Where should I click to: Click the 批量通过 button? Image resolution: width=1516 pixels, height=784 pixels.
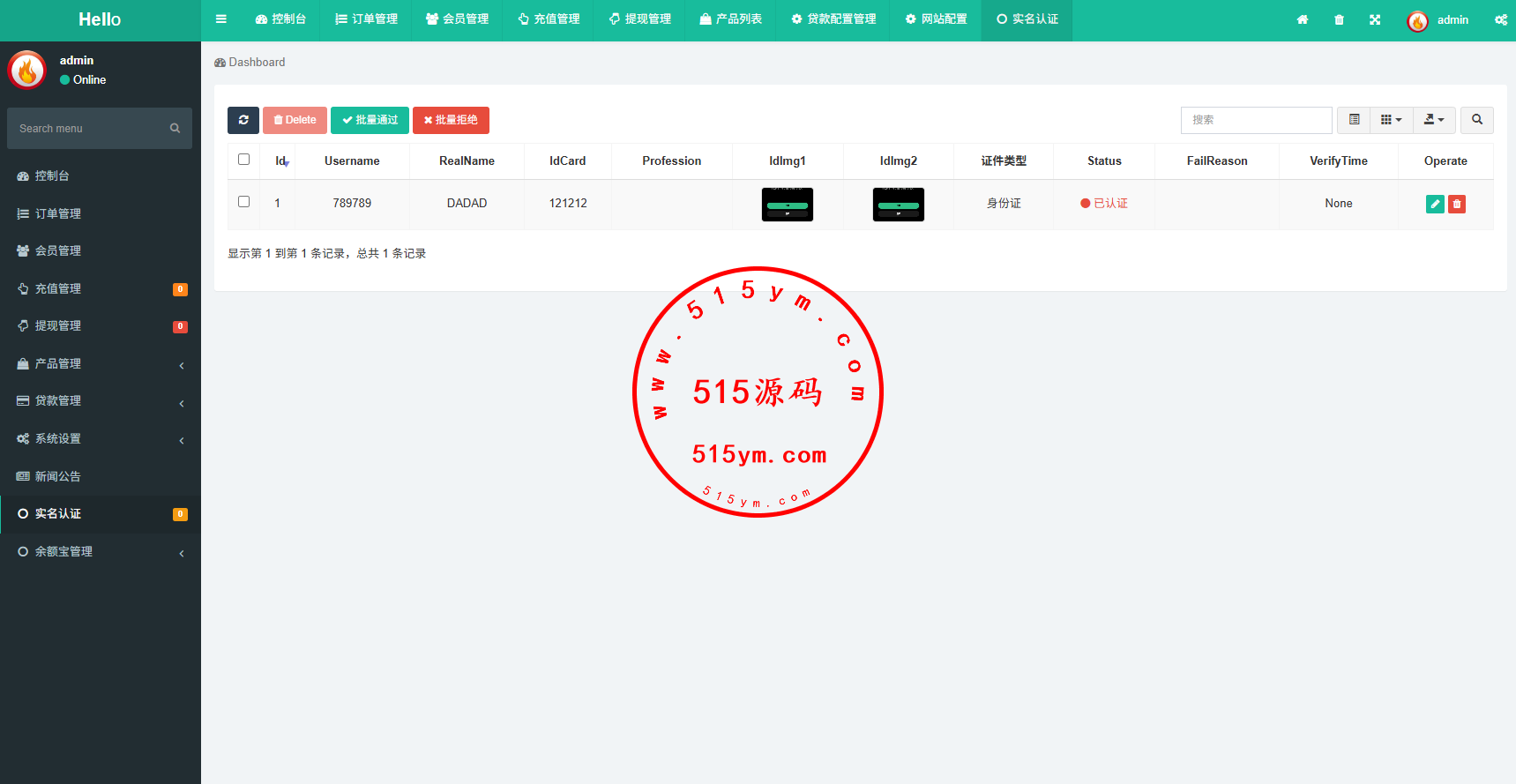click(370, 120)
